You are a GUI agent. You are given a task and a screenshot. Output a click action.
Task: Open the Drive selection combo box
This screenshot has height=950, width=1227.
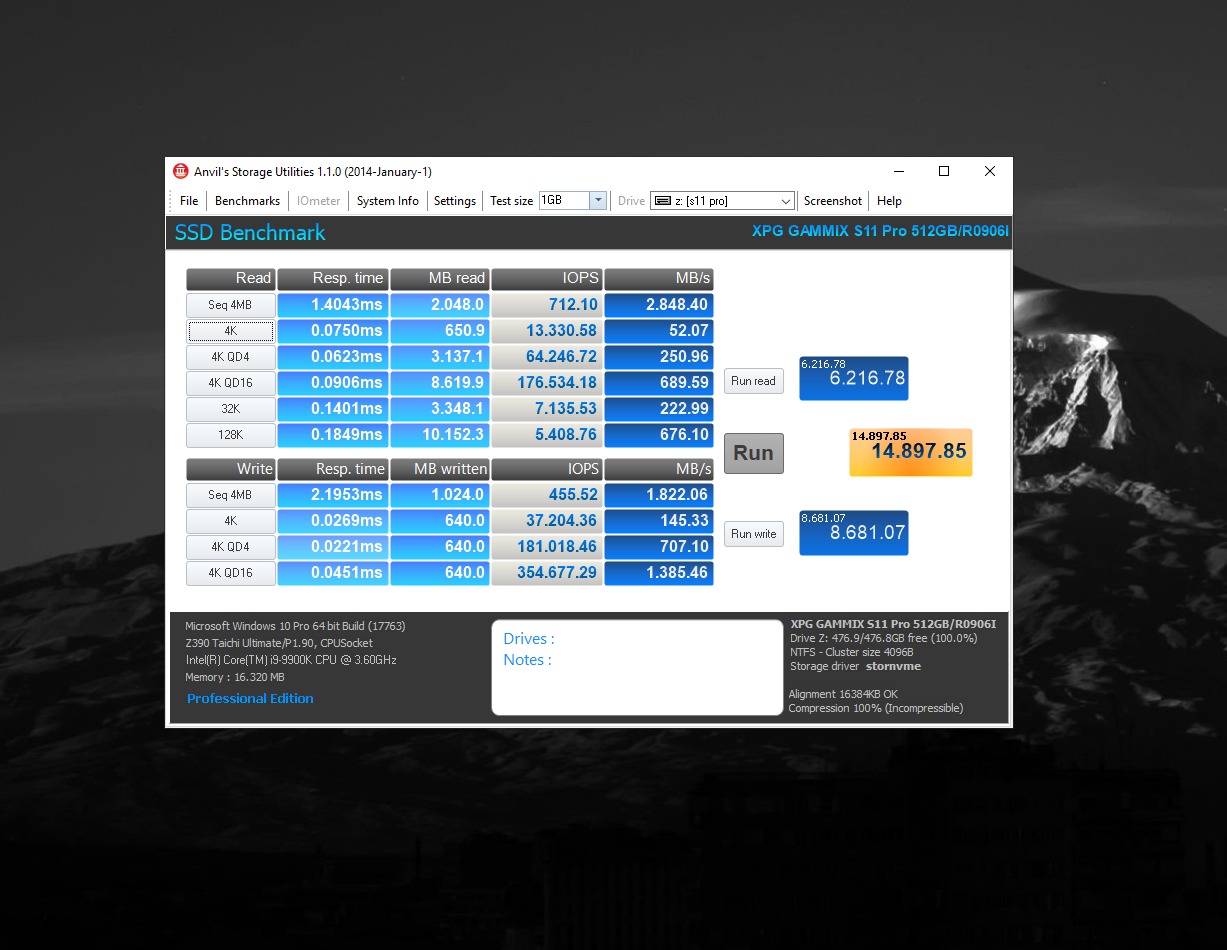click(x=722, y=201)
